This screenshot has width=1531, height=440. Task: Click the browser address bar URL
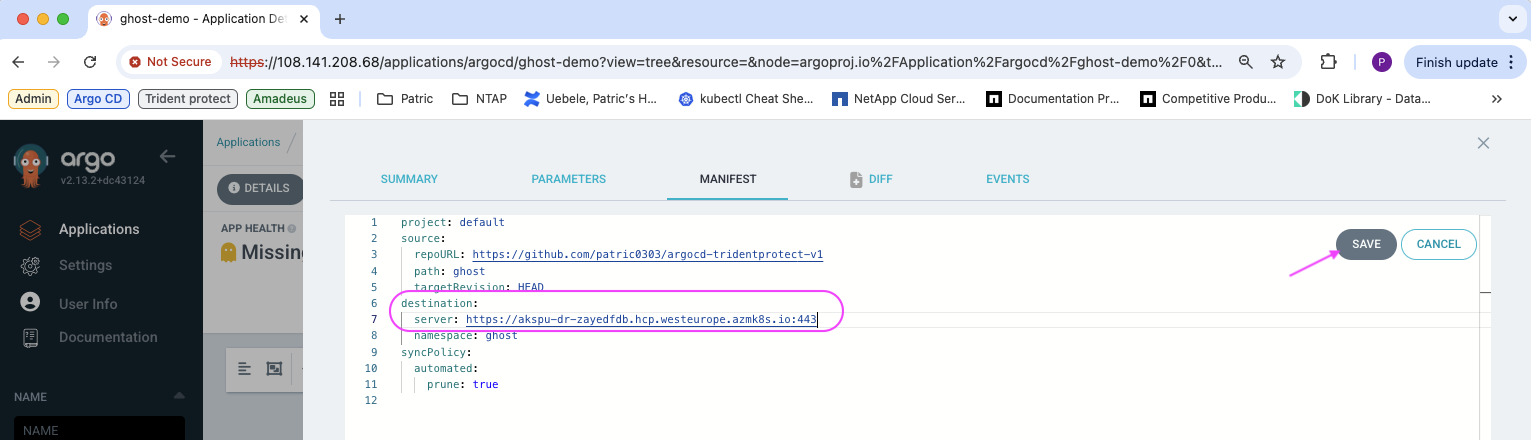click(x=725, y=62)
